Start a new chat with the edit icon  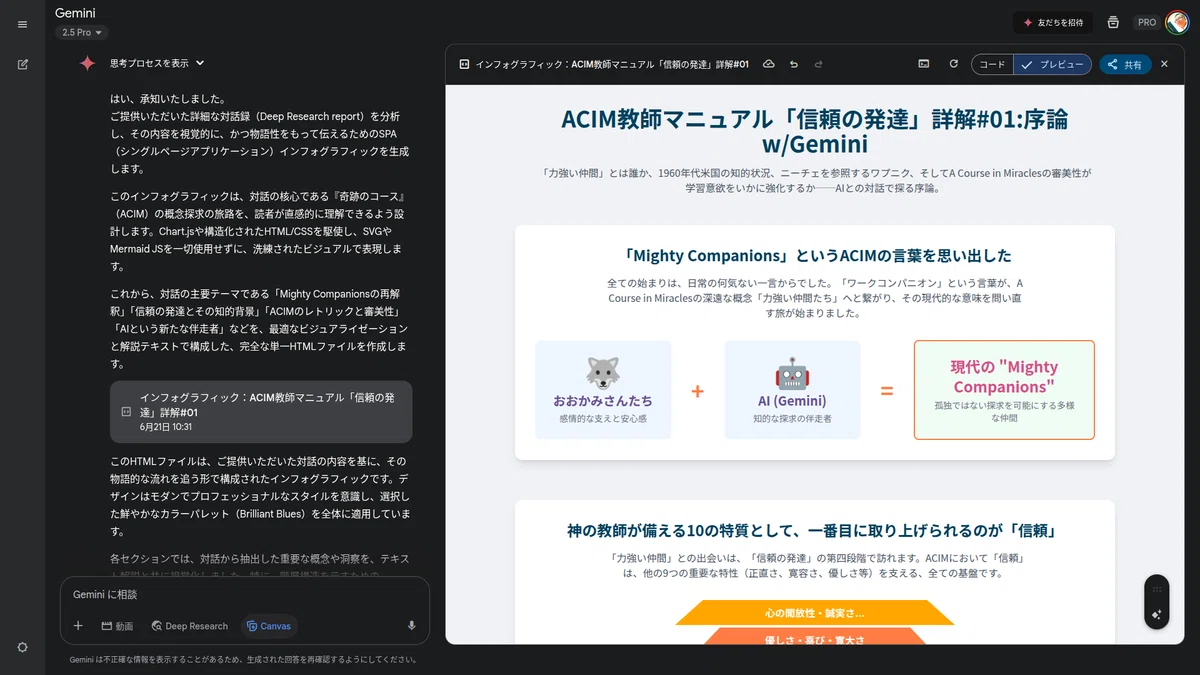click(x=22, y=64)
